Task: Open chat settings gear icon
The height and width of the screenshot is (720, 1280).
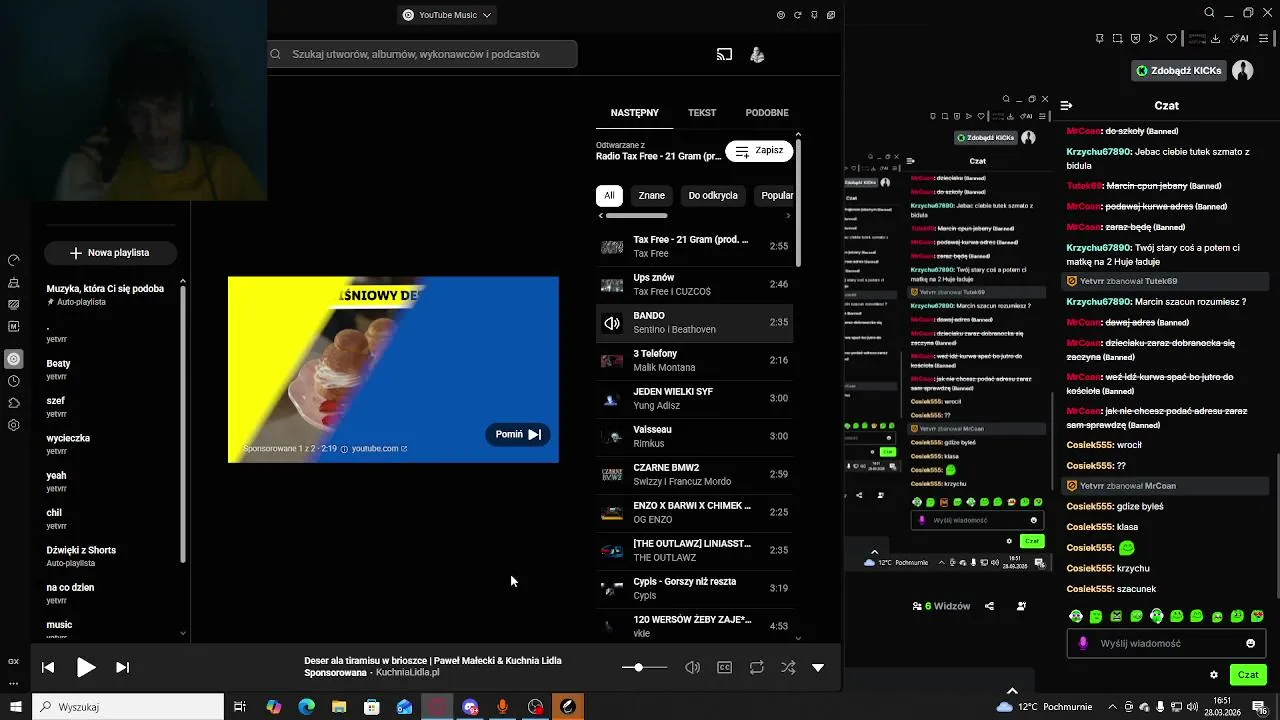Action: (1214, 675)
